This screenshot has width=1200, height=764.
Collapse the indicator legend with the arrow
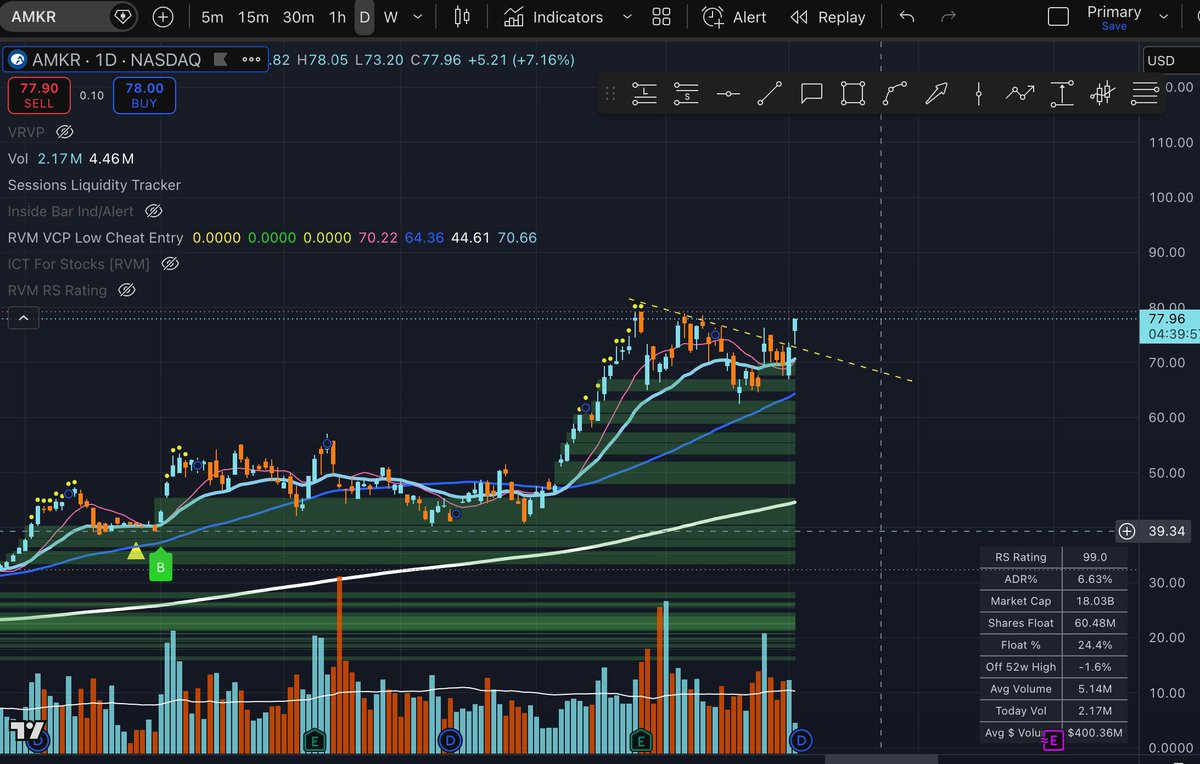[23, 319]
